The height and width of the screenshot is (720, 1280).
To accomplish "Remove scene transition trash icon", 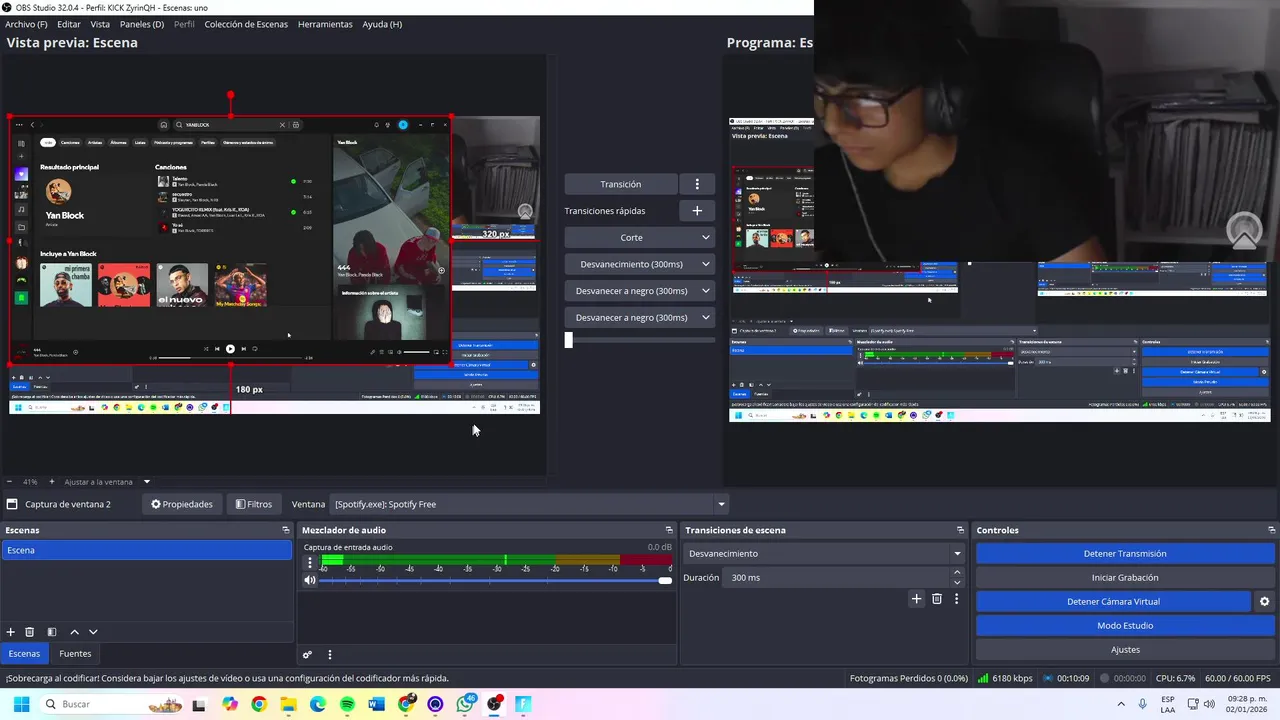I will click(x=937, y=599).
